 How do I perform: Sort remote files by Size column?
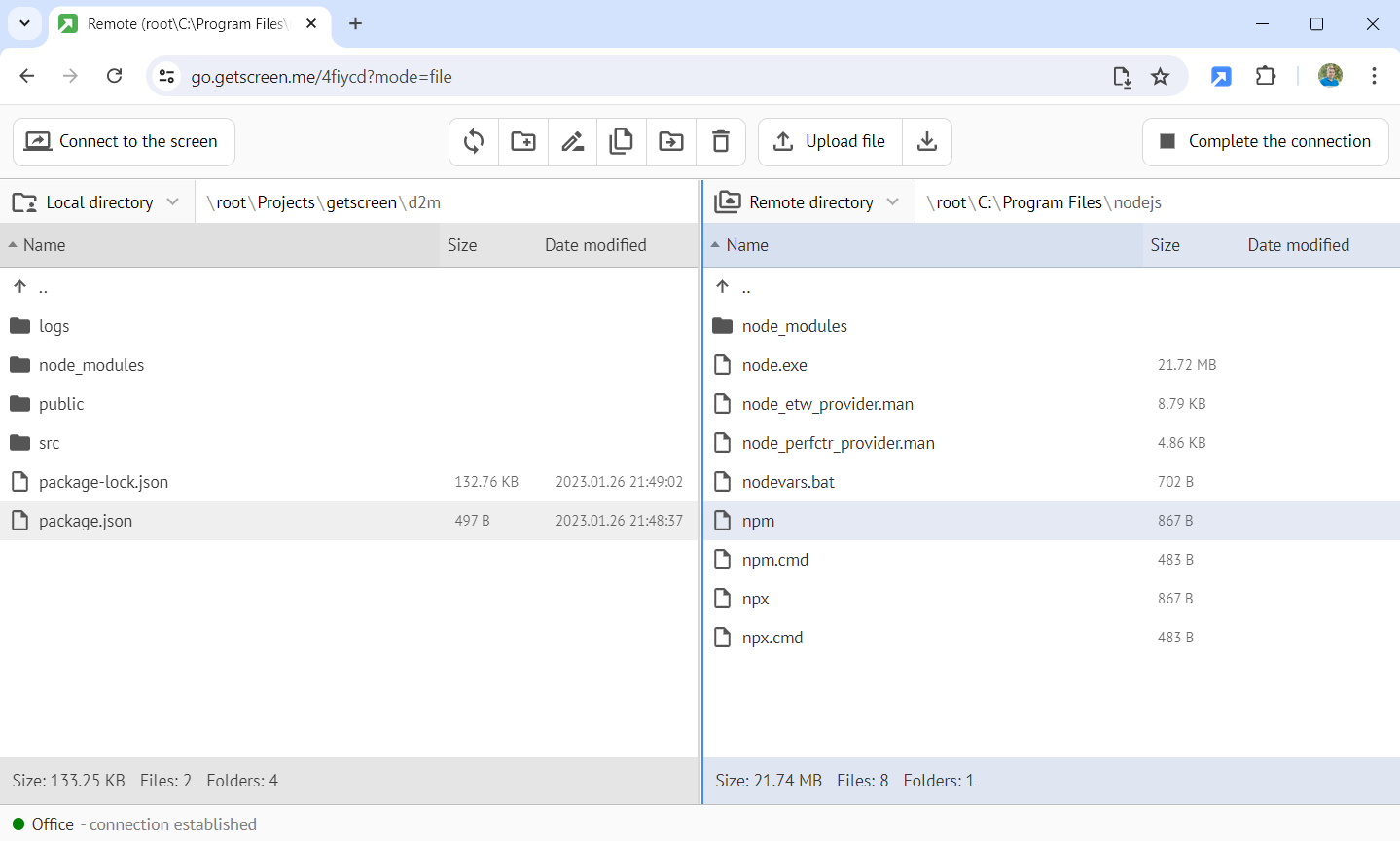[1165, 245]
